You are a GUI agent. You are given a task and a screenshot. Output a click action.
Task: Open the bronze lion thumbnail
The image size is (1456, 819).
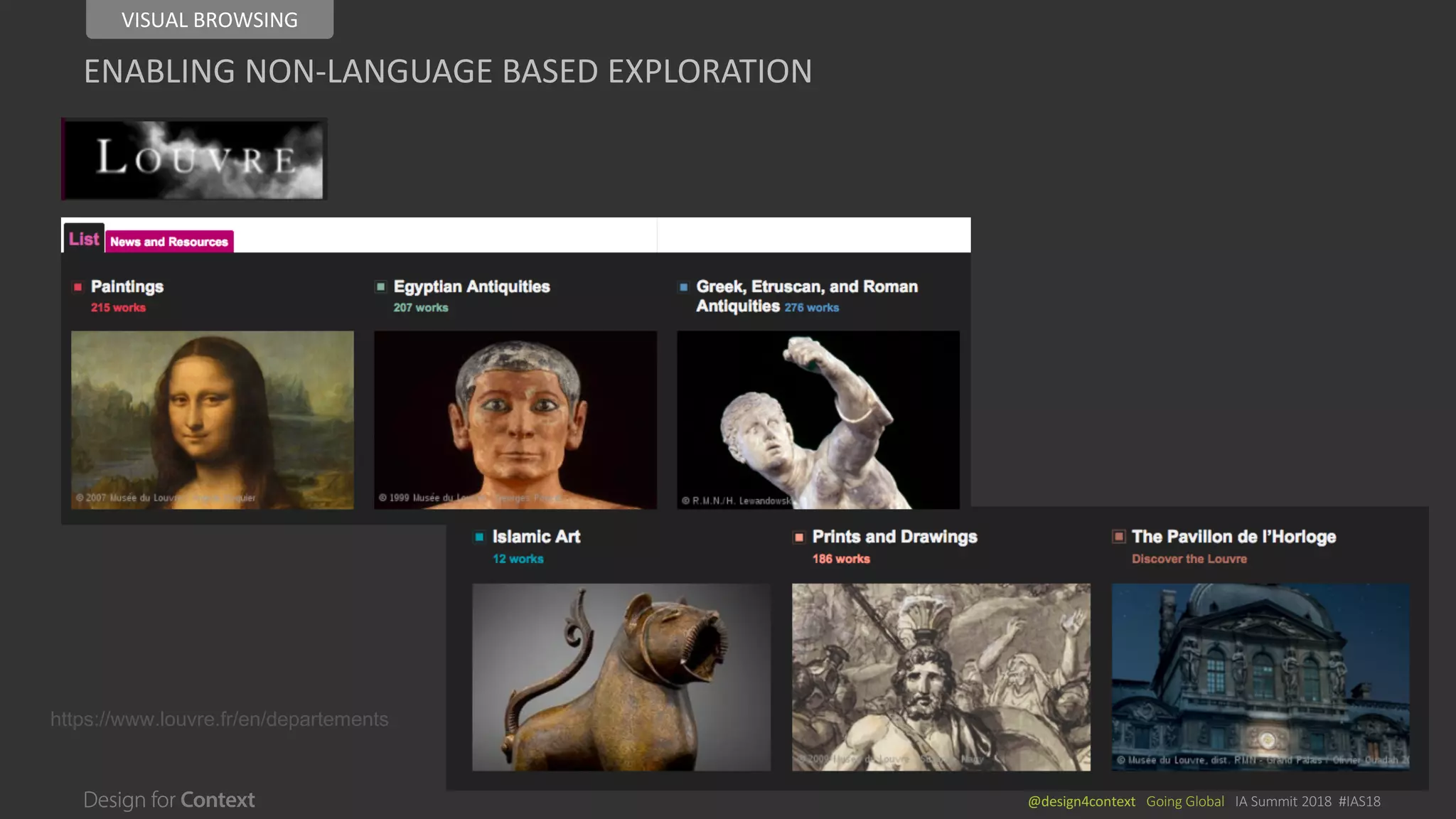point(621,677)
